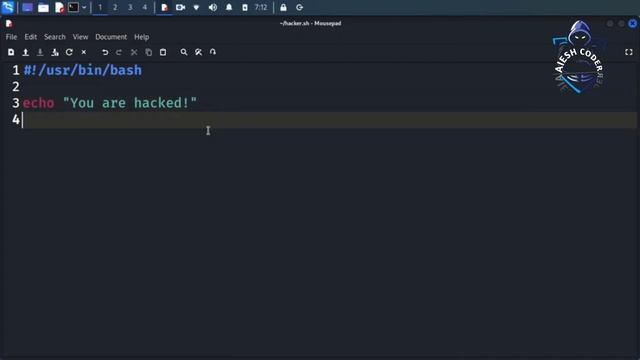Viewport: 640px width, 360px height.
Task: Launch text editor from panel launcher
Action: click(60, 7)
